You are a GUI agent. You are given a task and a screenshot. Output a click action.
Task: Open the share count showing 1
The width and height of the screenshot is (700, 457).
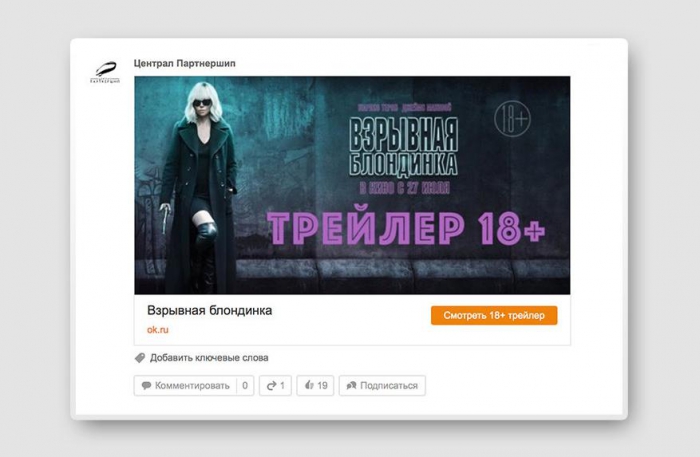[282, 386]
